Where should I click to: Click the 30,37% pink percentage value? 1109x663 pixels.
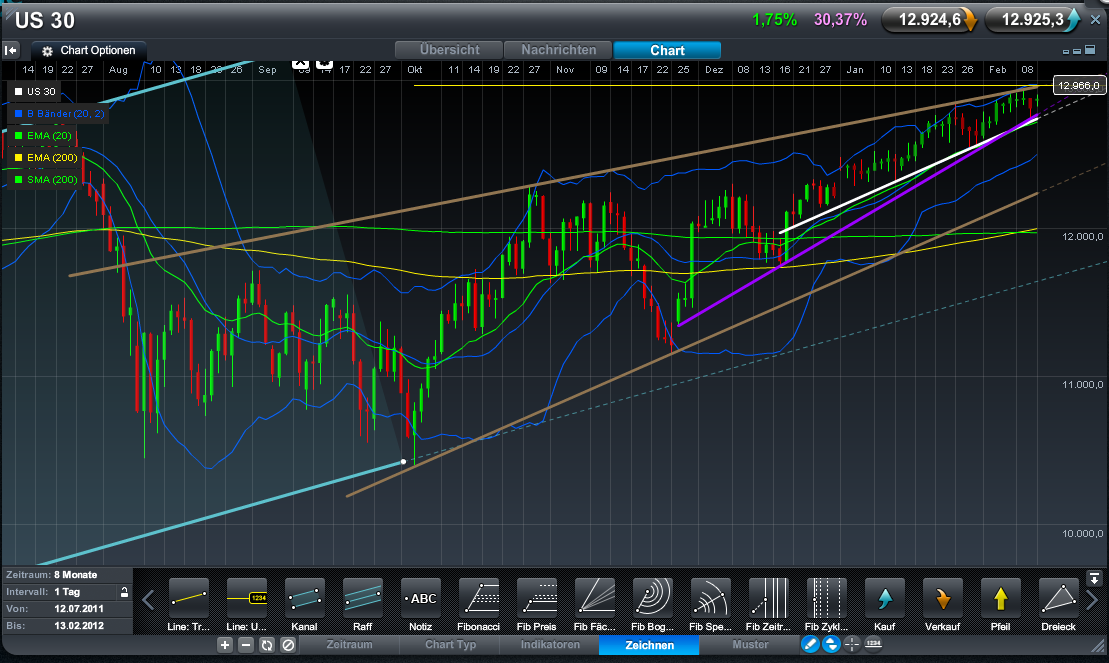pyautogui.click(x=840, y=20)
